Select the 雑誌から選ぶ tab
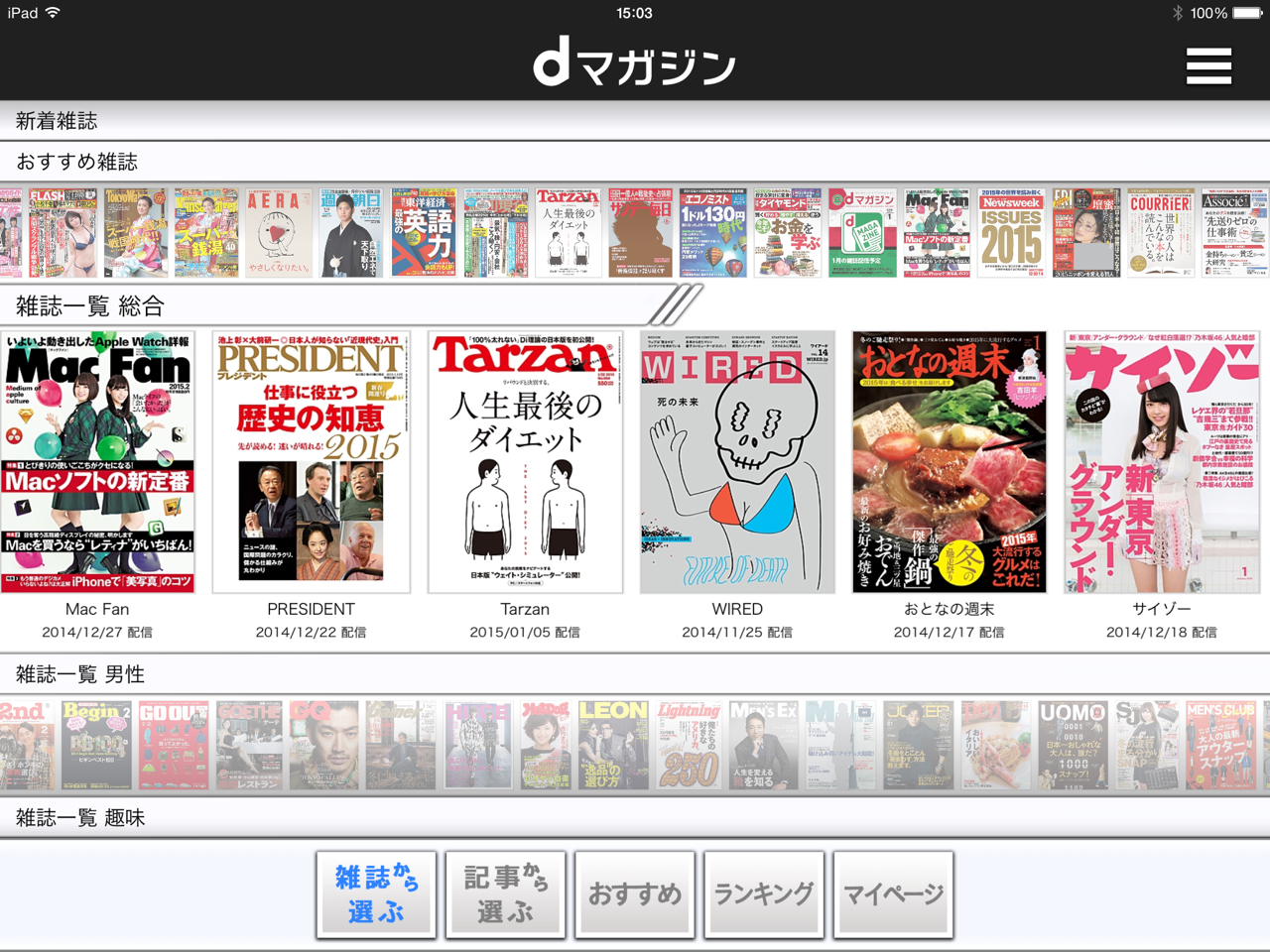The image size is (1270, 952). coord(376,894)
